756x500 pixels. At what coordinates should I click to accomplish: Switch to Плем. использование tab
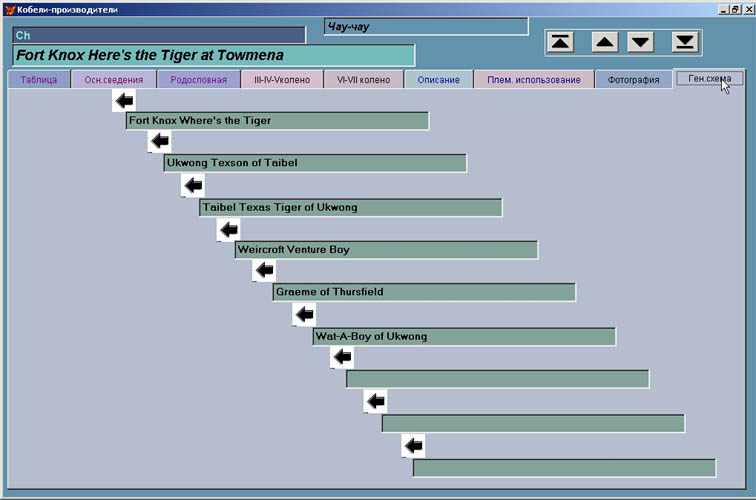(534, 80)
